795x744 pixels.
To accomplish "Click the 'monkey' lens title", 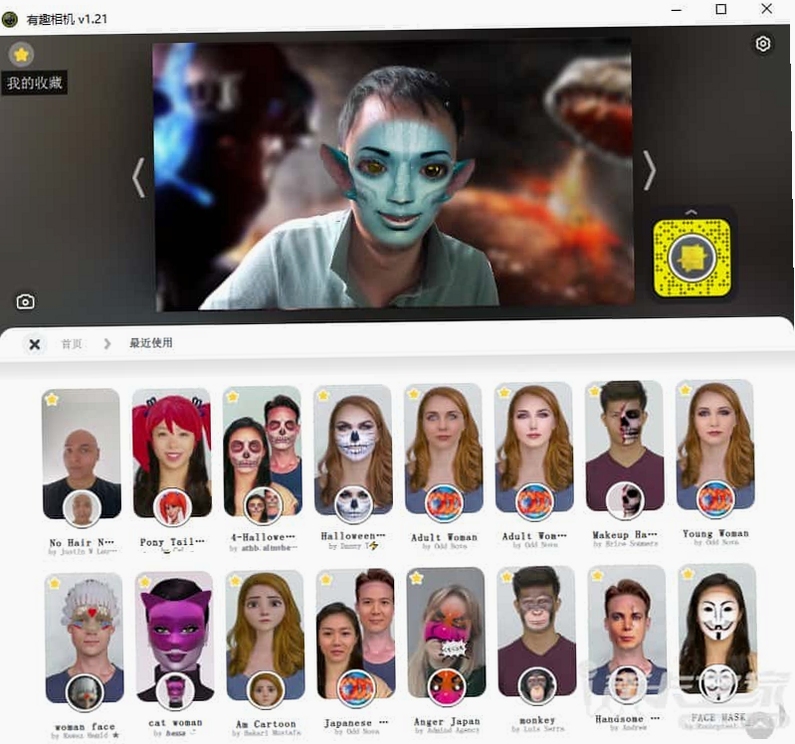I will coord(537,720).
